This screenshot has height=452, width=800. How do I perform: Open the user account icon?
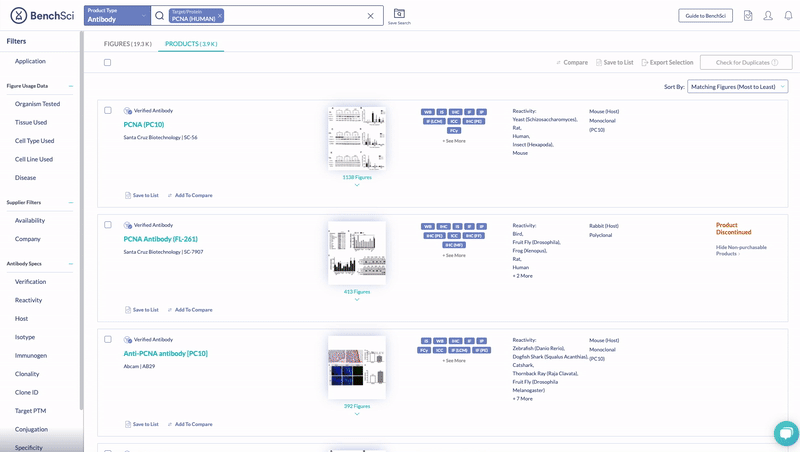[768, 16]
